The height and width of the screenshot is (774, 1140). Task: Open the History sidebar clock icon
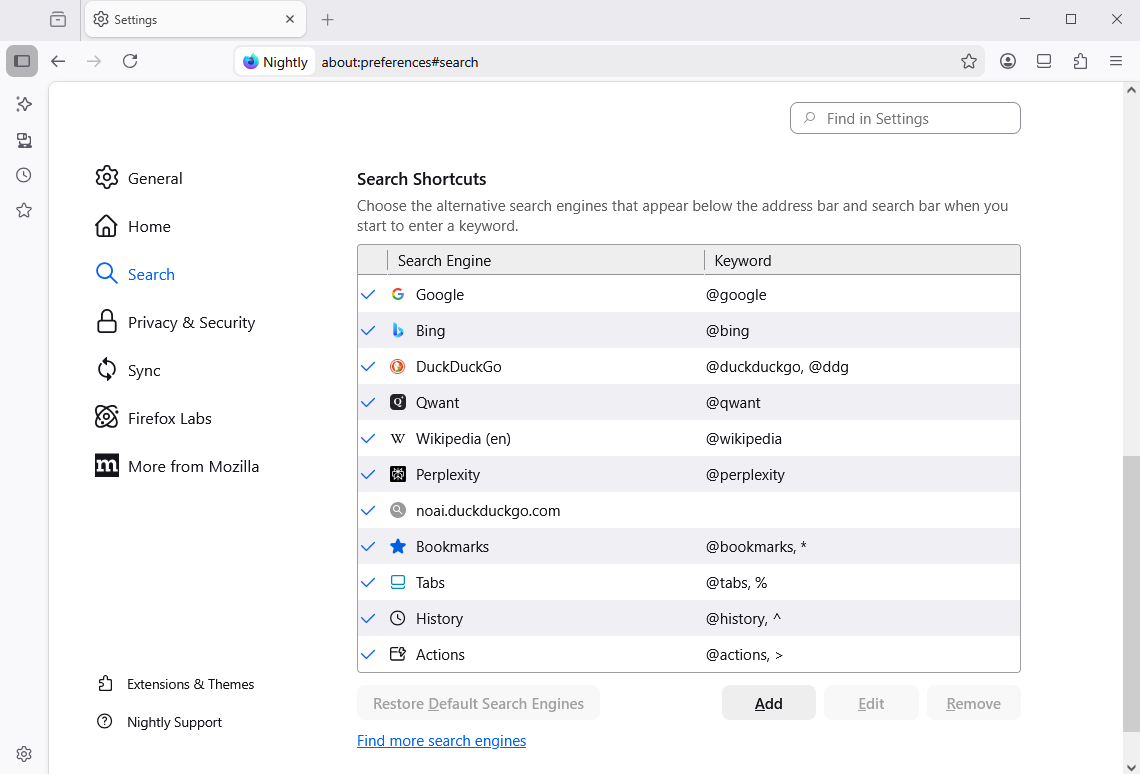click(24, 175)
